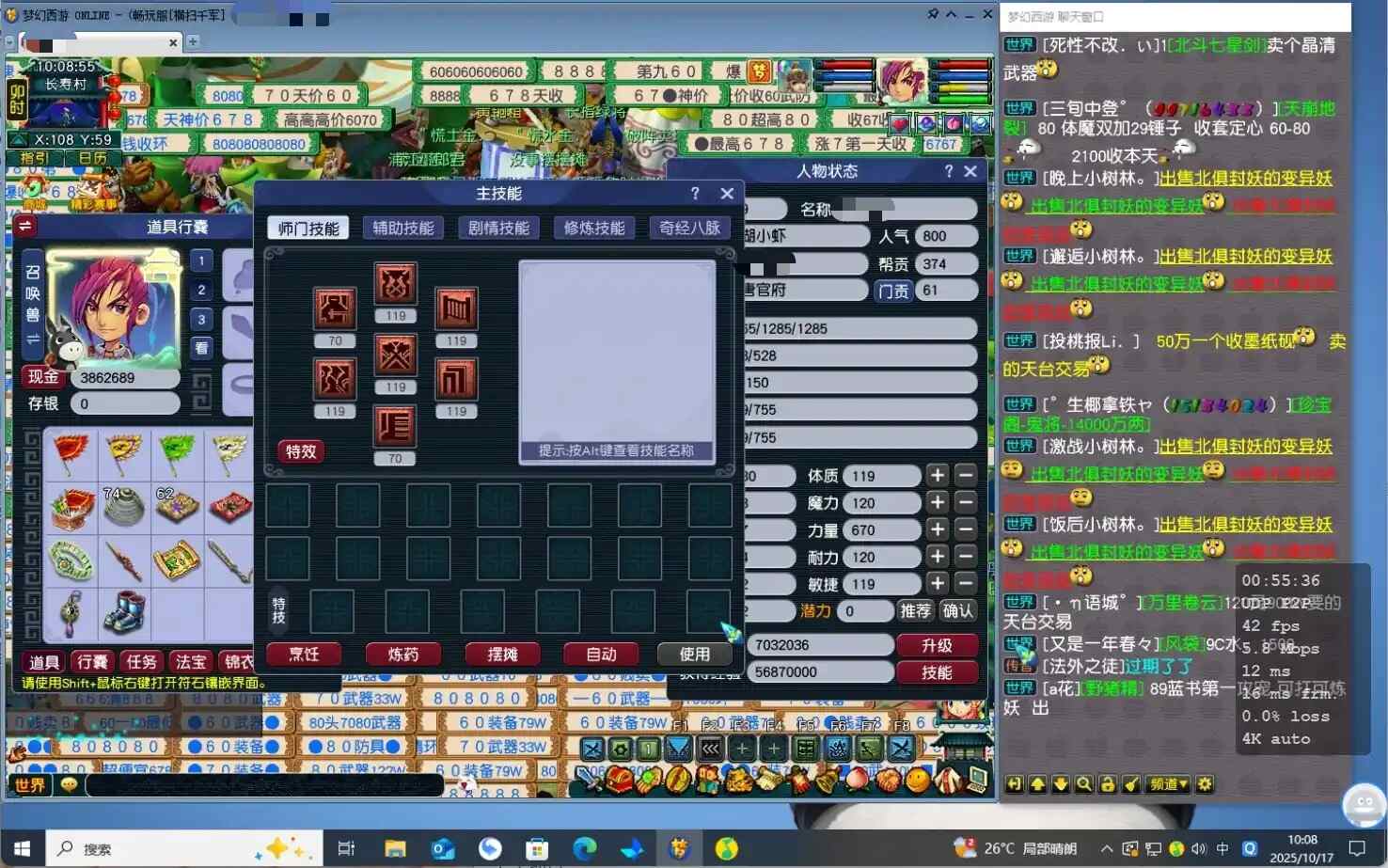Click the F8 shortcut skill slot
1388x868 pixels.
coord(901,749)
